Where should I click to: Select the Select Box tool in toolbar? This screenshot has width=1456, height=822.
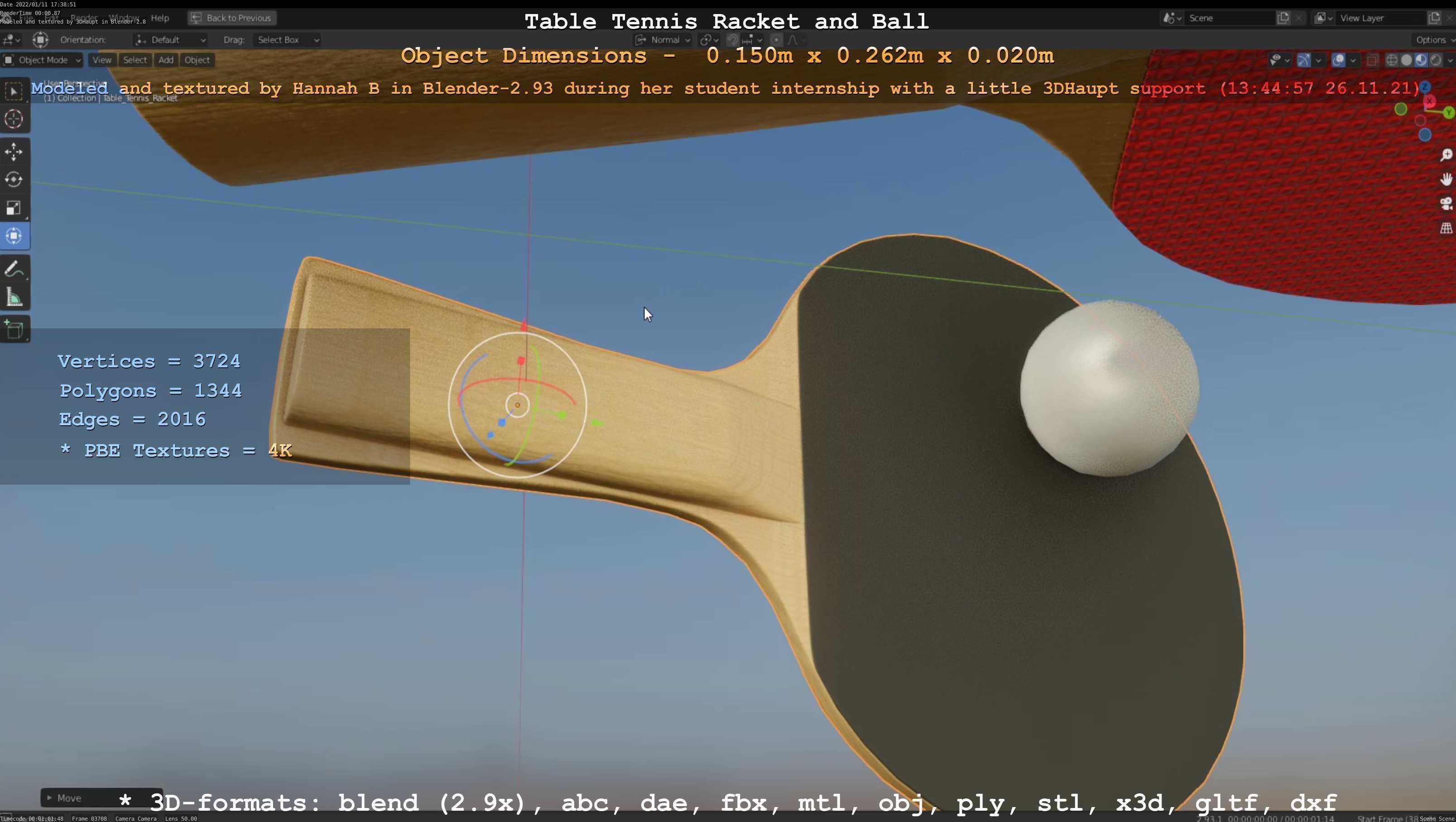(14, 91)
